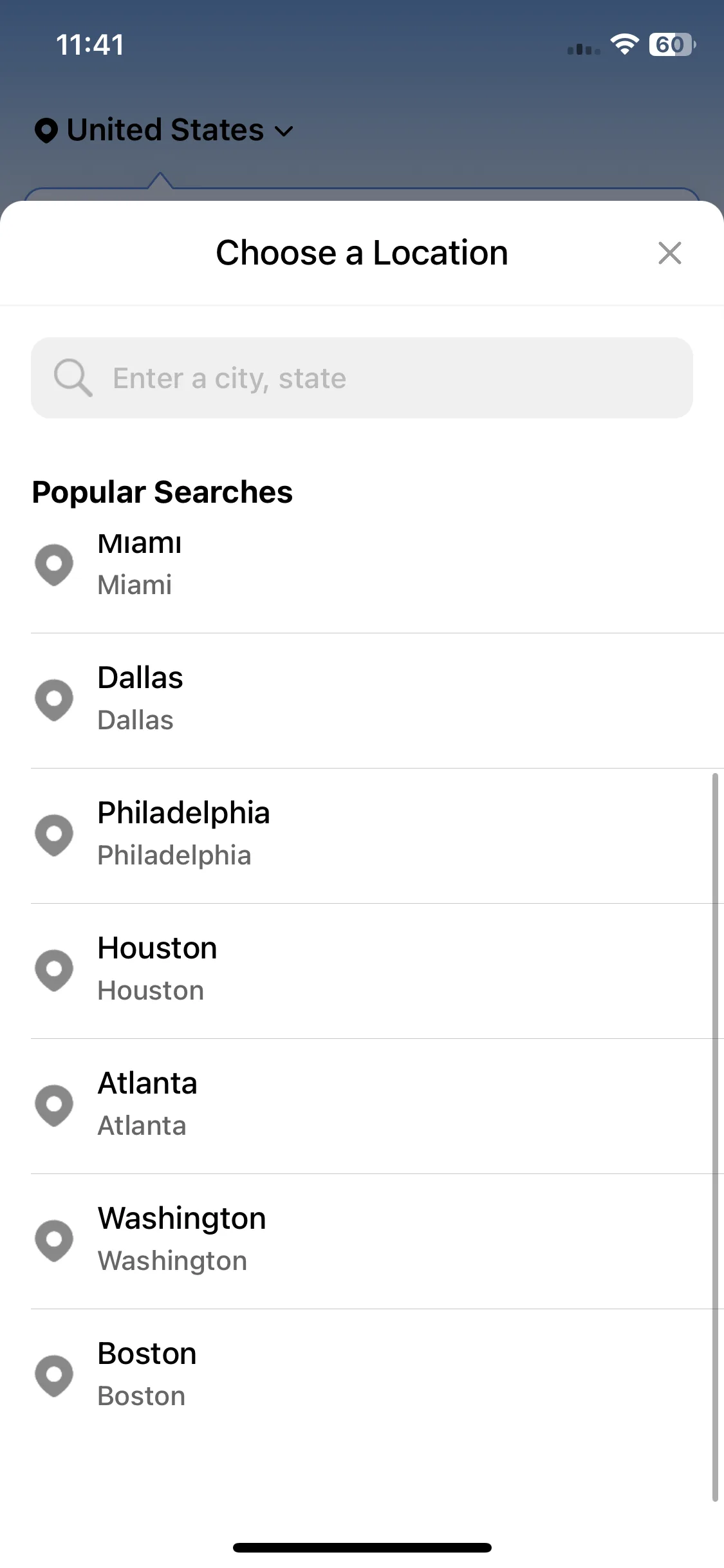Click the vertical scrollbar of the list

(715, 1137)
